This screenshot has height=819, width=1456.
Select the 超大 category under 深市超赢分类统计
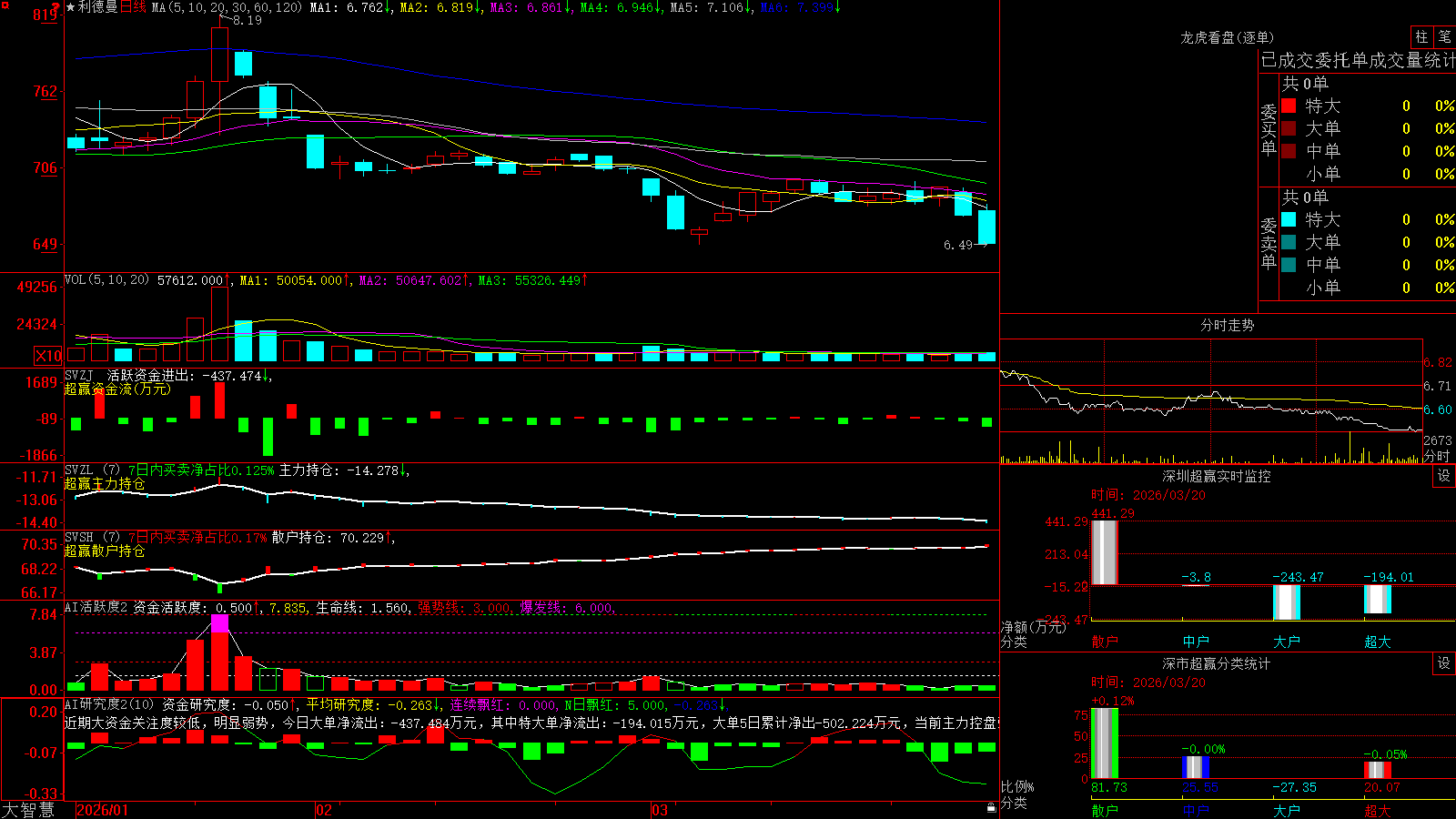click(1378, 811)
